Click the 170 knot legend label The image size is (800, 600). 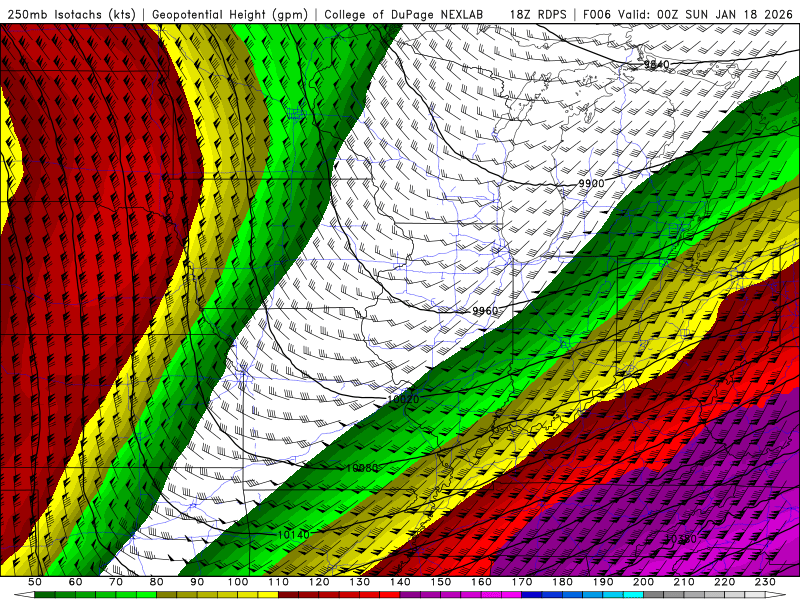pyautogui.click(x=522, y=582)
